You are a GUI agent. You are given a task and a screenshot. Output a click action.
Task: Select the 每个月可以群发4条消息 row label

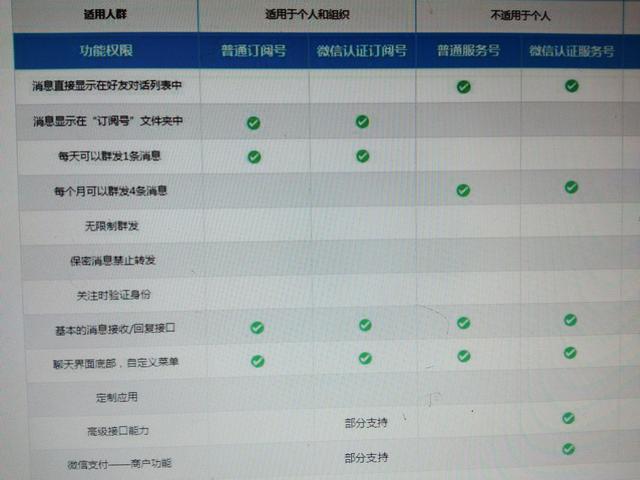point(111,191)
